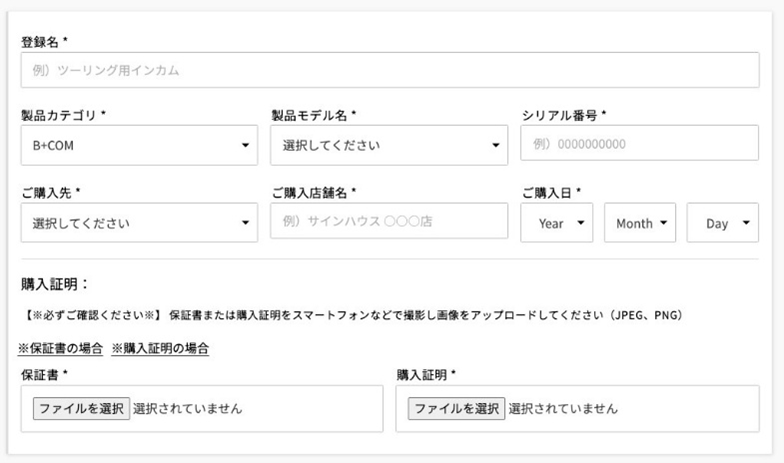Click the ご購入店舗名 text field

point(389,221)
